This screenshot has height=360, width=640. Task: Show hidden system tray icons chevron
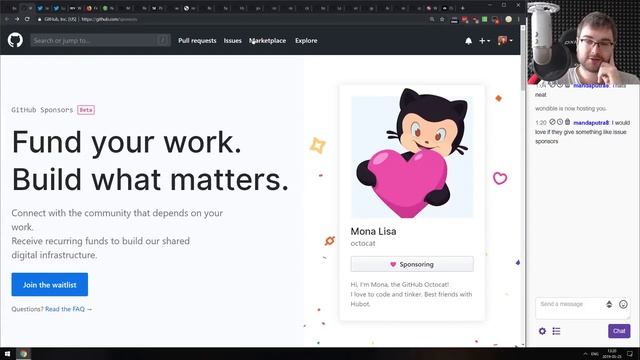pyautogui.click(x=585, y=354)
